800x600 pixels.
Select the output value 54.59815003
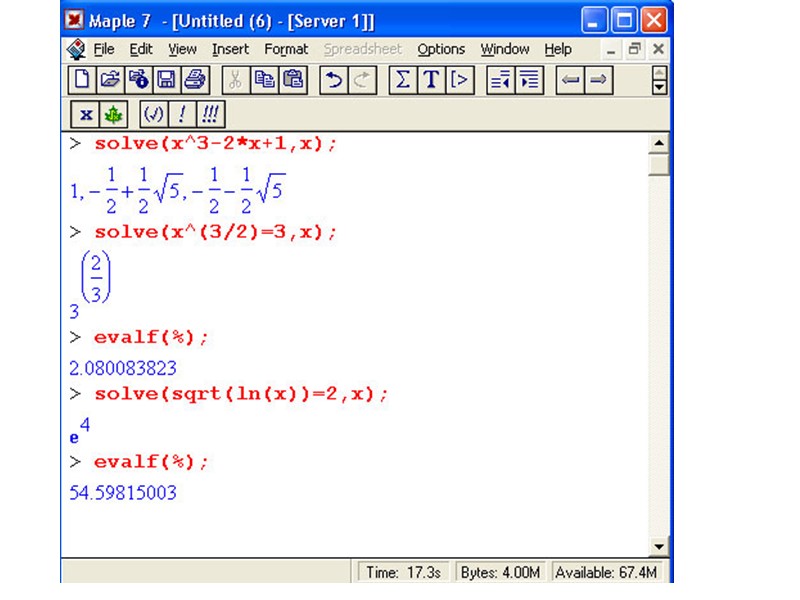[123, 493]
